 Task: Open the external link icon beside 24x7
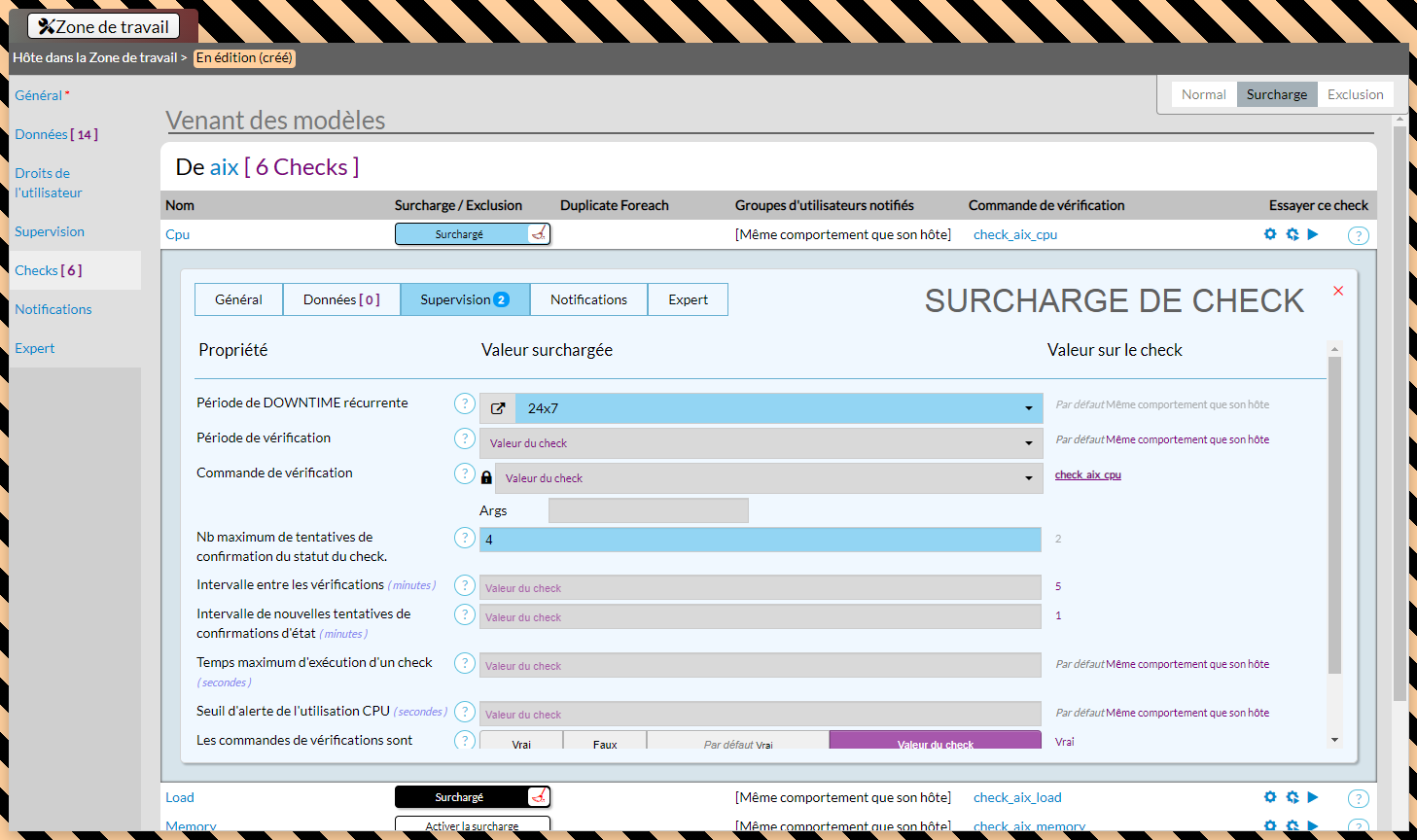coord(498,408)
